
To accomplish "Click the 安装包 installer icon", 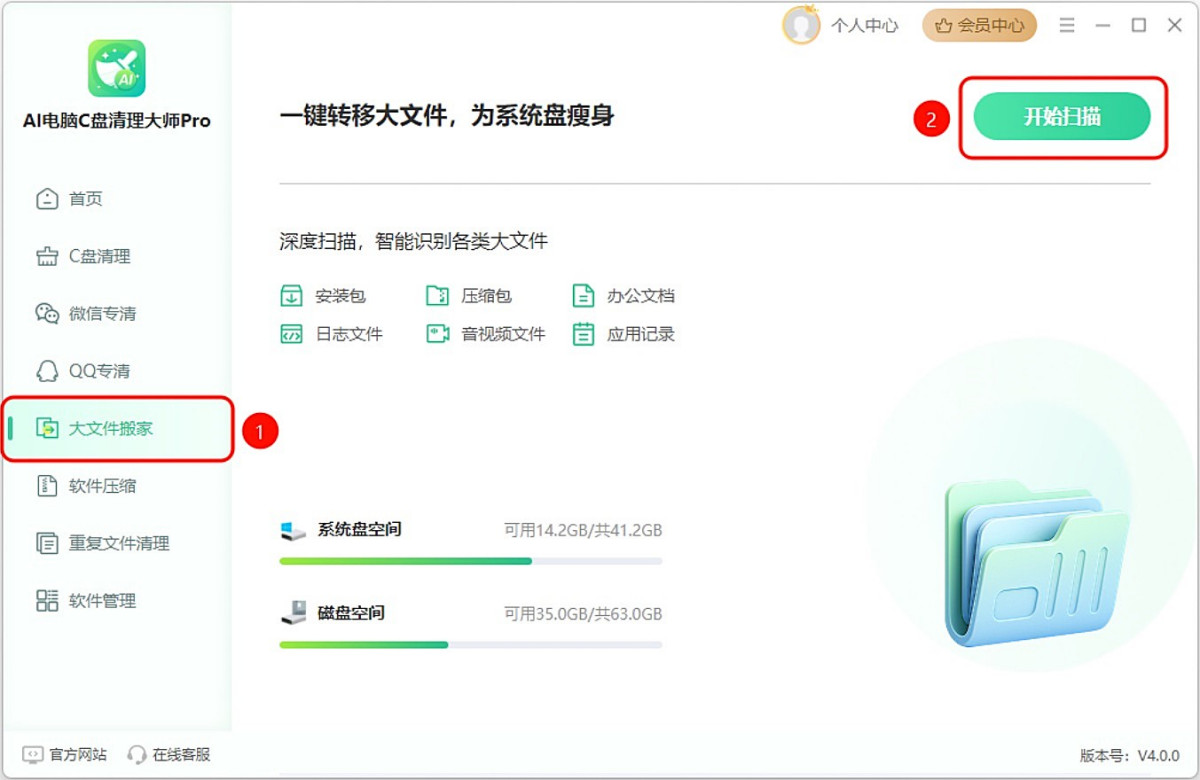I will 291,296.
